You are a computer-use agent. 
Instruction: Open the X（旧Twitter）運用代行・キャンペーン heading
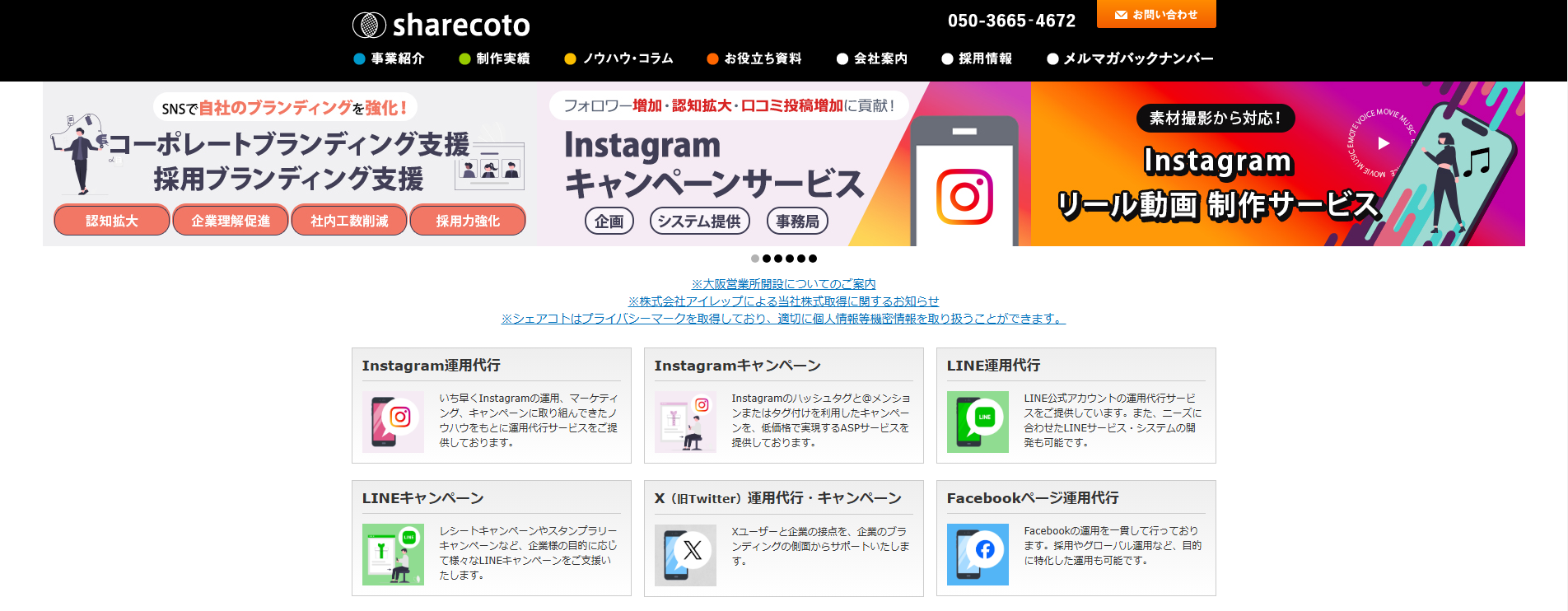(778, 498)
